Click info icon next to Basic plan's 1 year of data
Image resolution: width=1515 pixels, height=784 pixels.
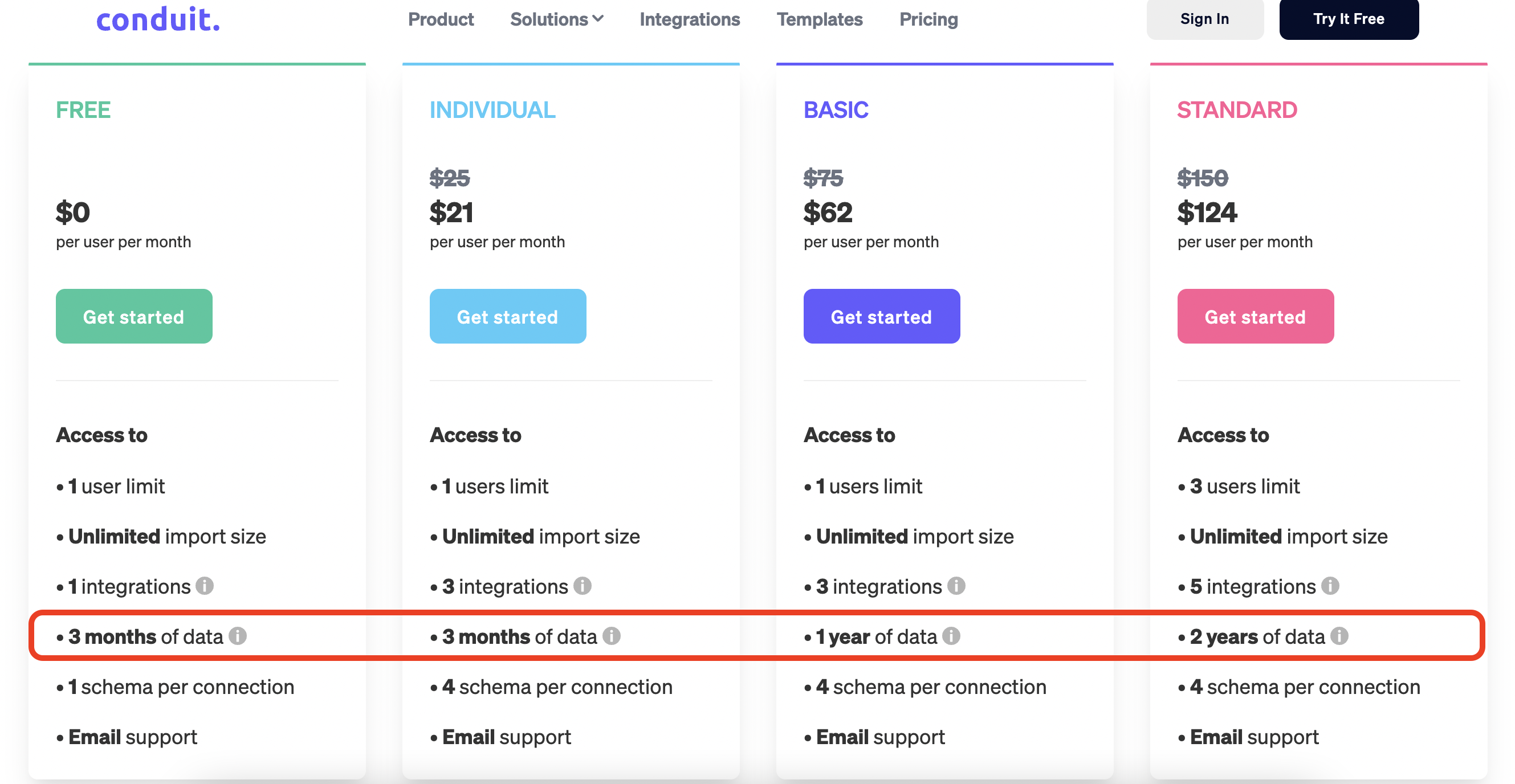click(x=951, y=636)
